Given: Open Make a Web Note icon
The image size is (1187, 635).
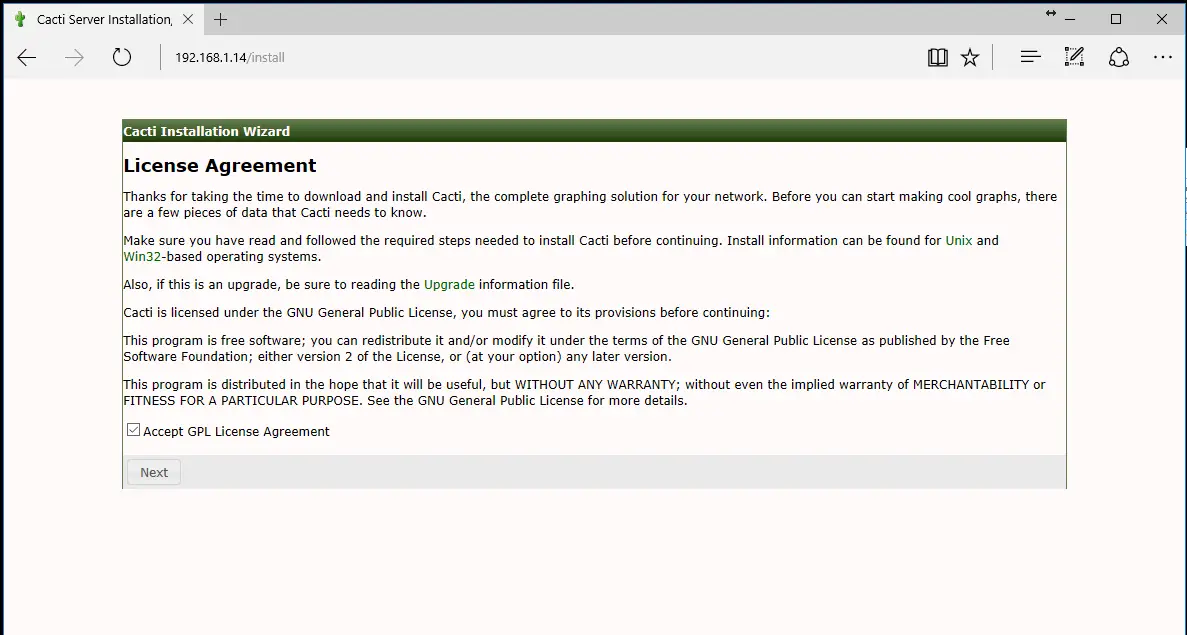Looking at the screenshot, I should 1074,57.
